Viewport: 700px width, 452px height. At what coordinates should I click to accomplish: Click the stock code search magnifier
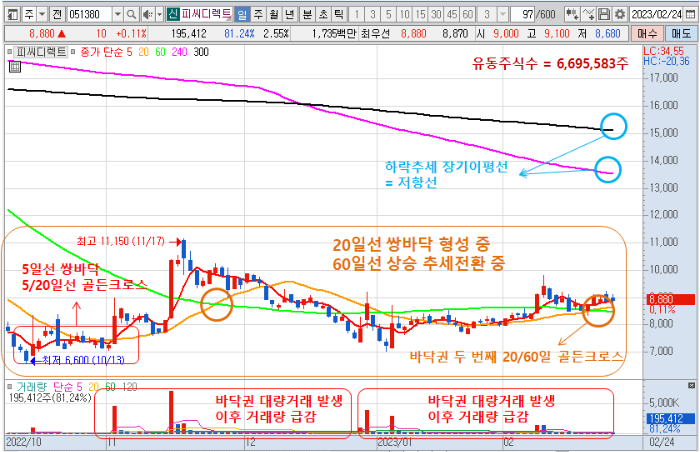tap(131, 15)
